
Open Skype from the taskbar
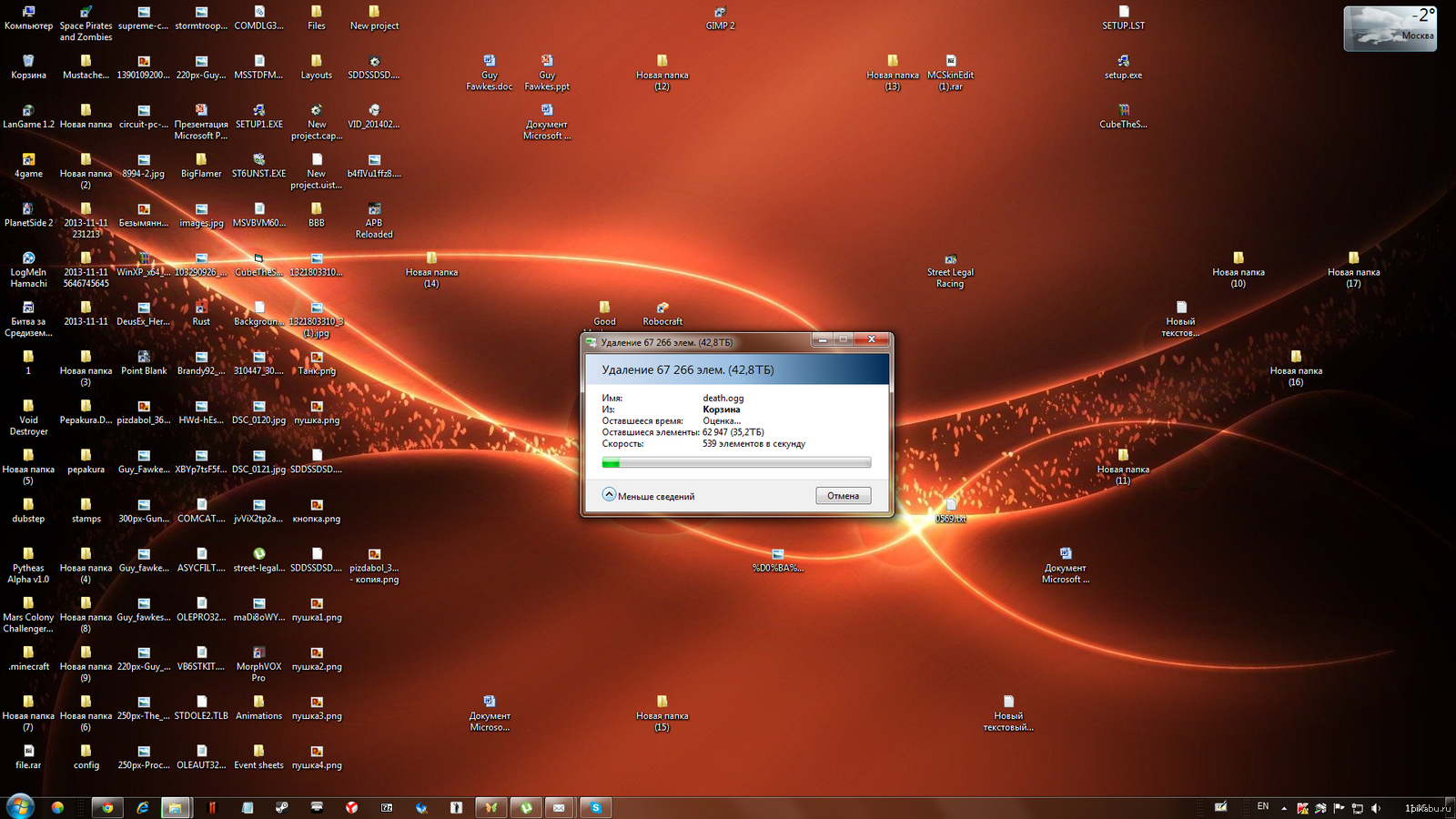coord(596,807)
